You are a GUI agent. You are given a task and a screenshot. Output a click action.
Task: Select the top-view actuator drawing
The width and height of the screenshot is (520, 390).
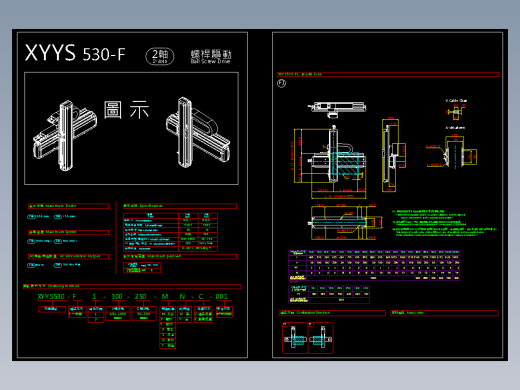coord(337,109)
